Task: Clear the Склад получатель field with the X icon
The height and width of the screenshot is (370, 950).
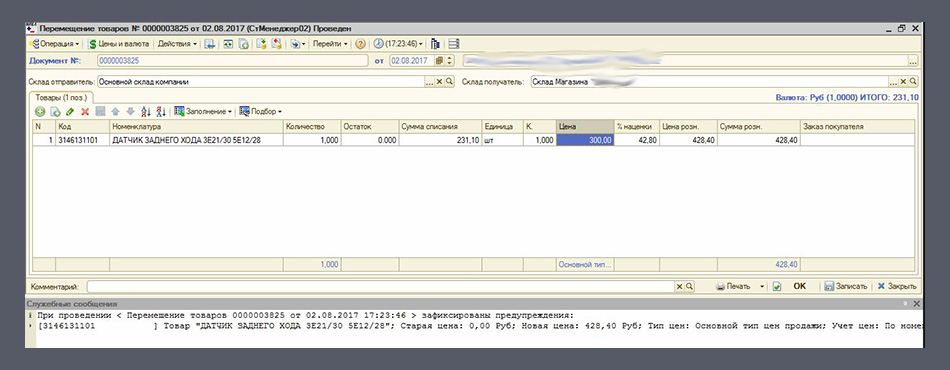Action: point(902,82)
